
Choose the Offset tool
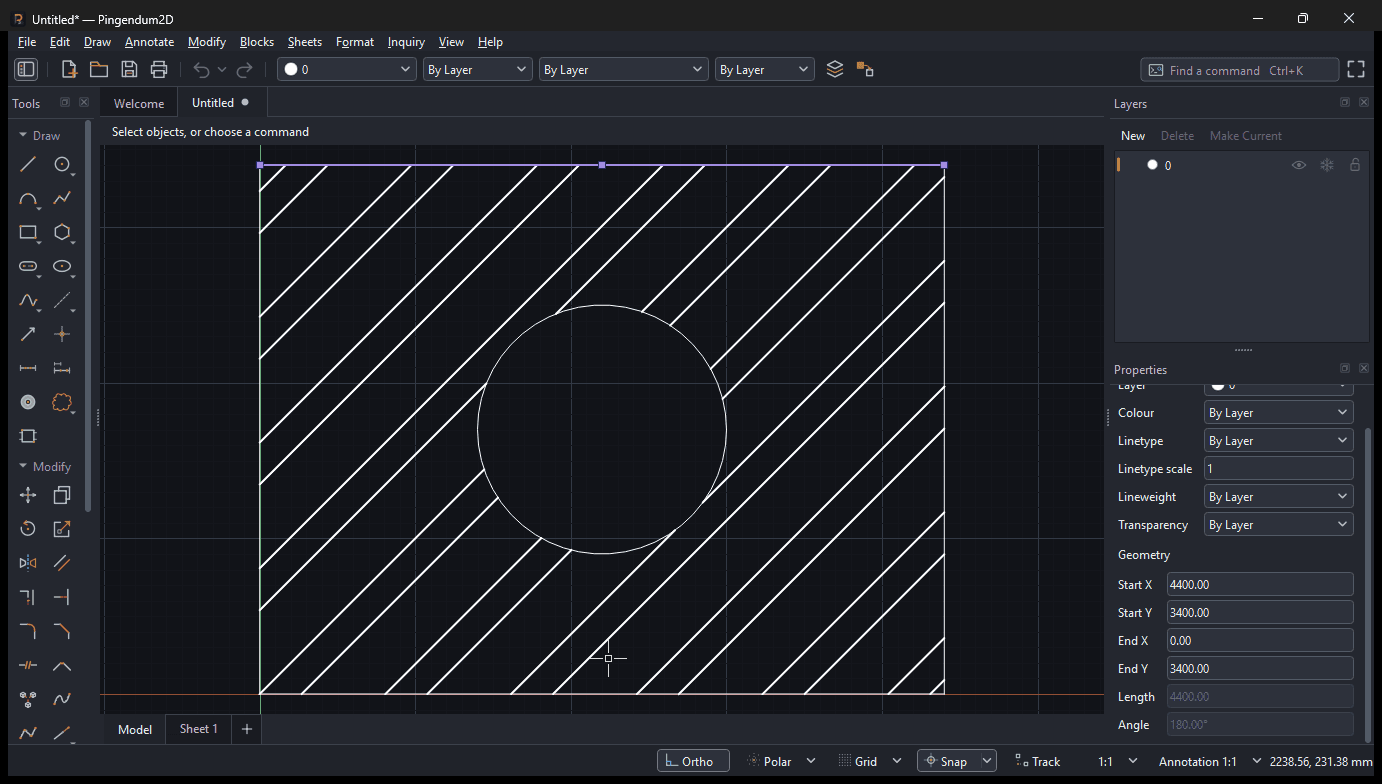(62, 563)
